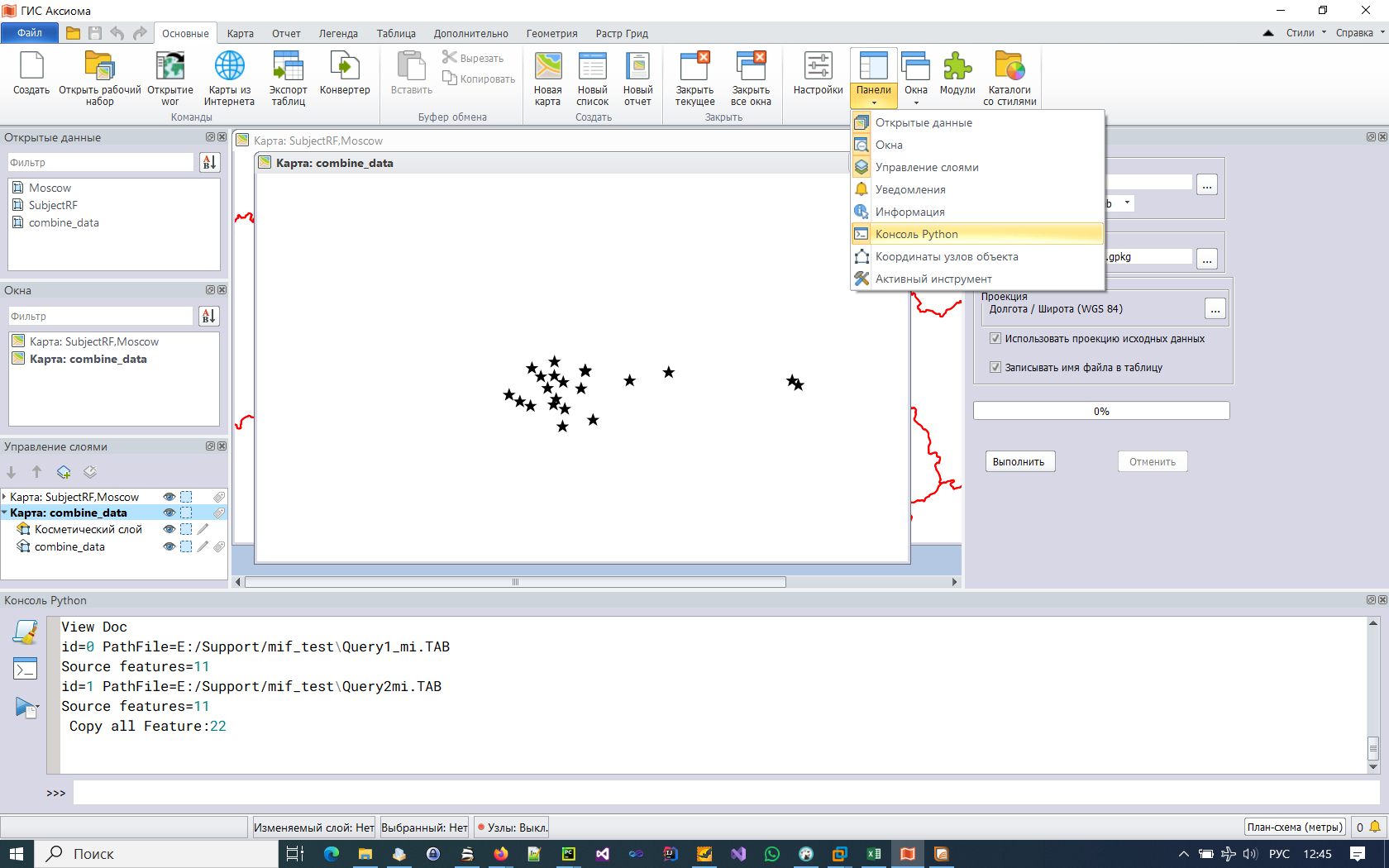Expand the Карта: SubjectRF,Moscow layer group
This screenshot has height=868, width=1389.
(5, 497)
